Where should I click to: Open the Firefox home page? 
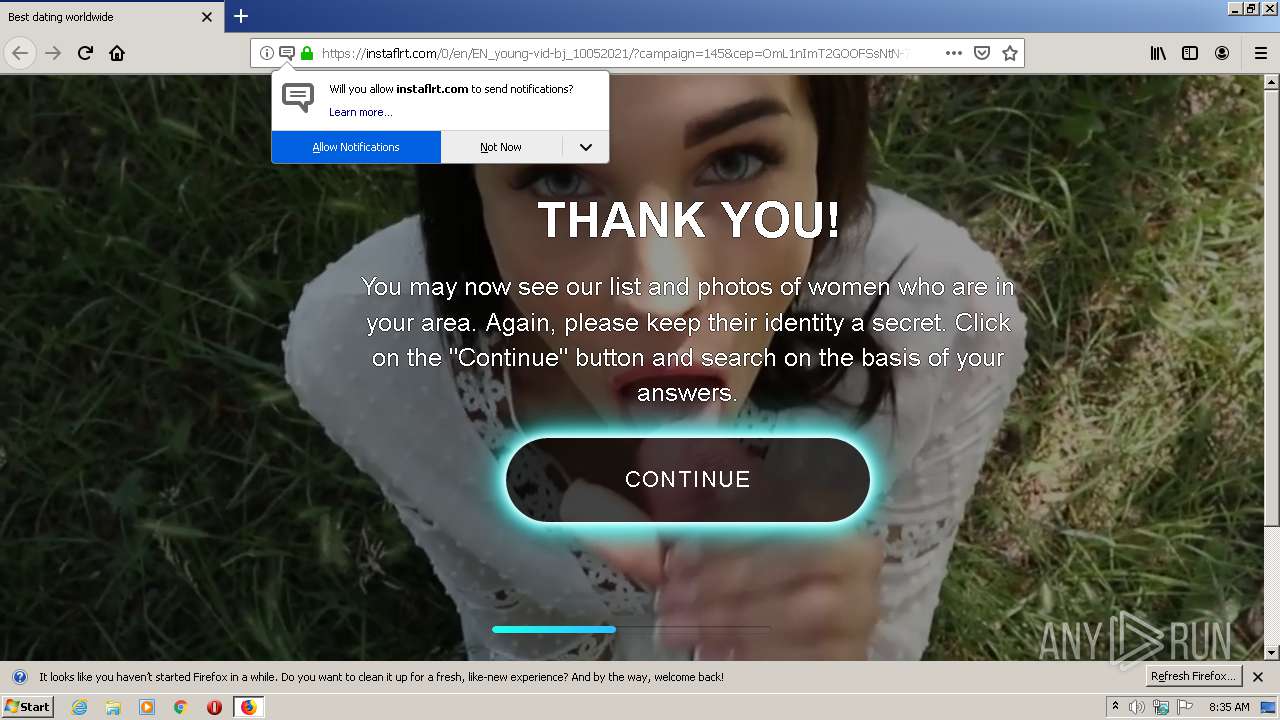117,53
